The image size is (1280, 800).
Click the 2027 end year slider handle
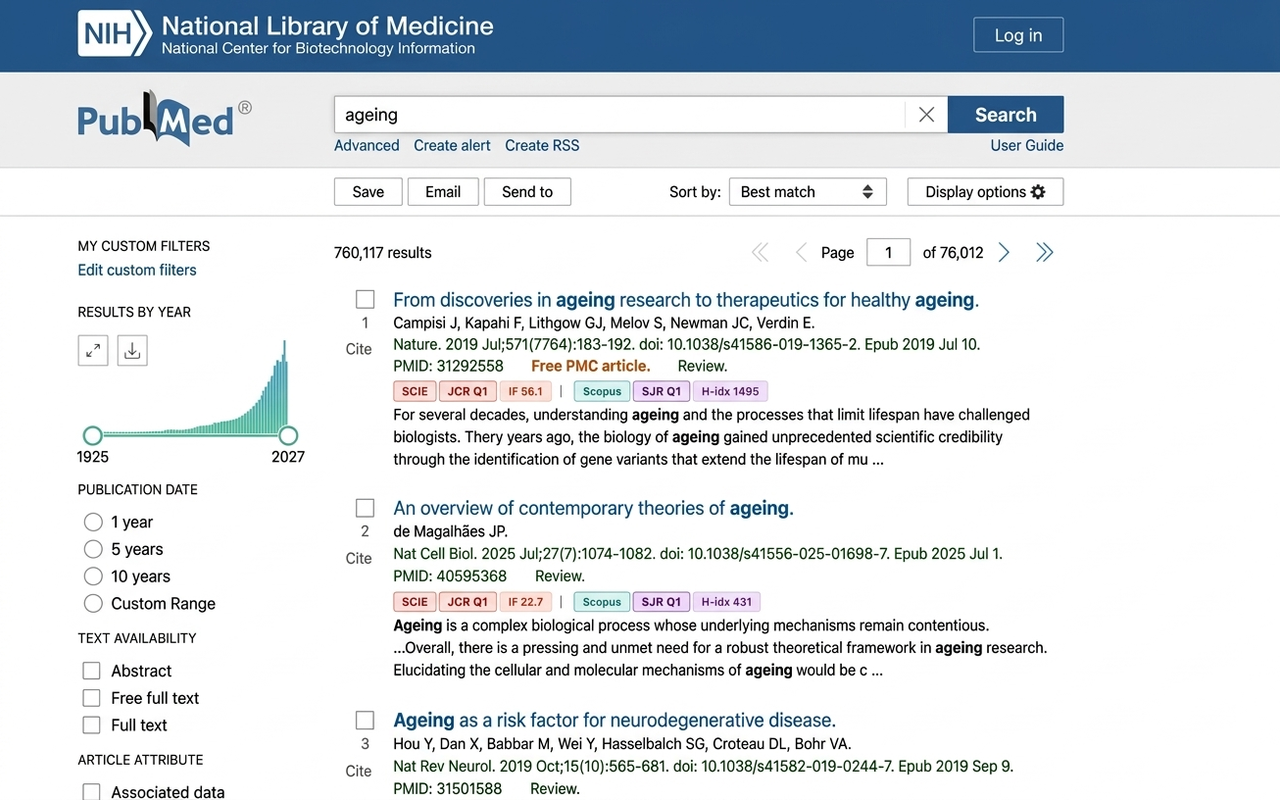pos(288,435)
